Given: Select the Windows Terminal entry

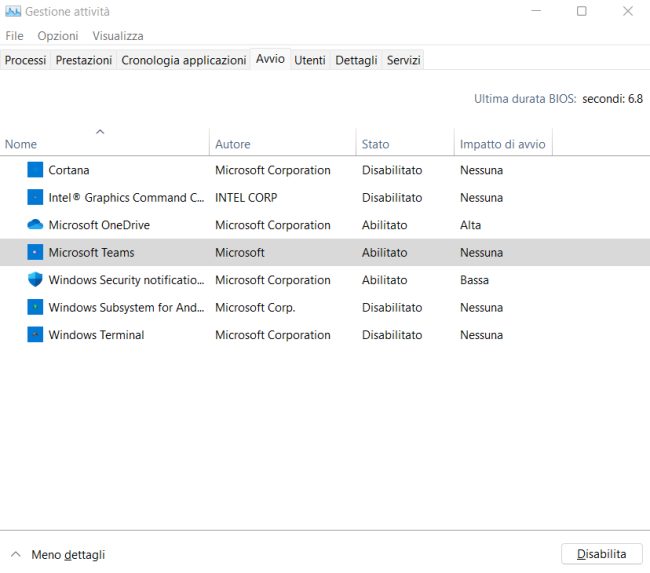Looking at the screenshot, I should [96, 335].
